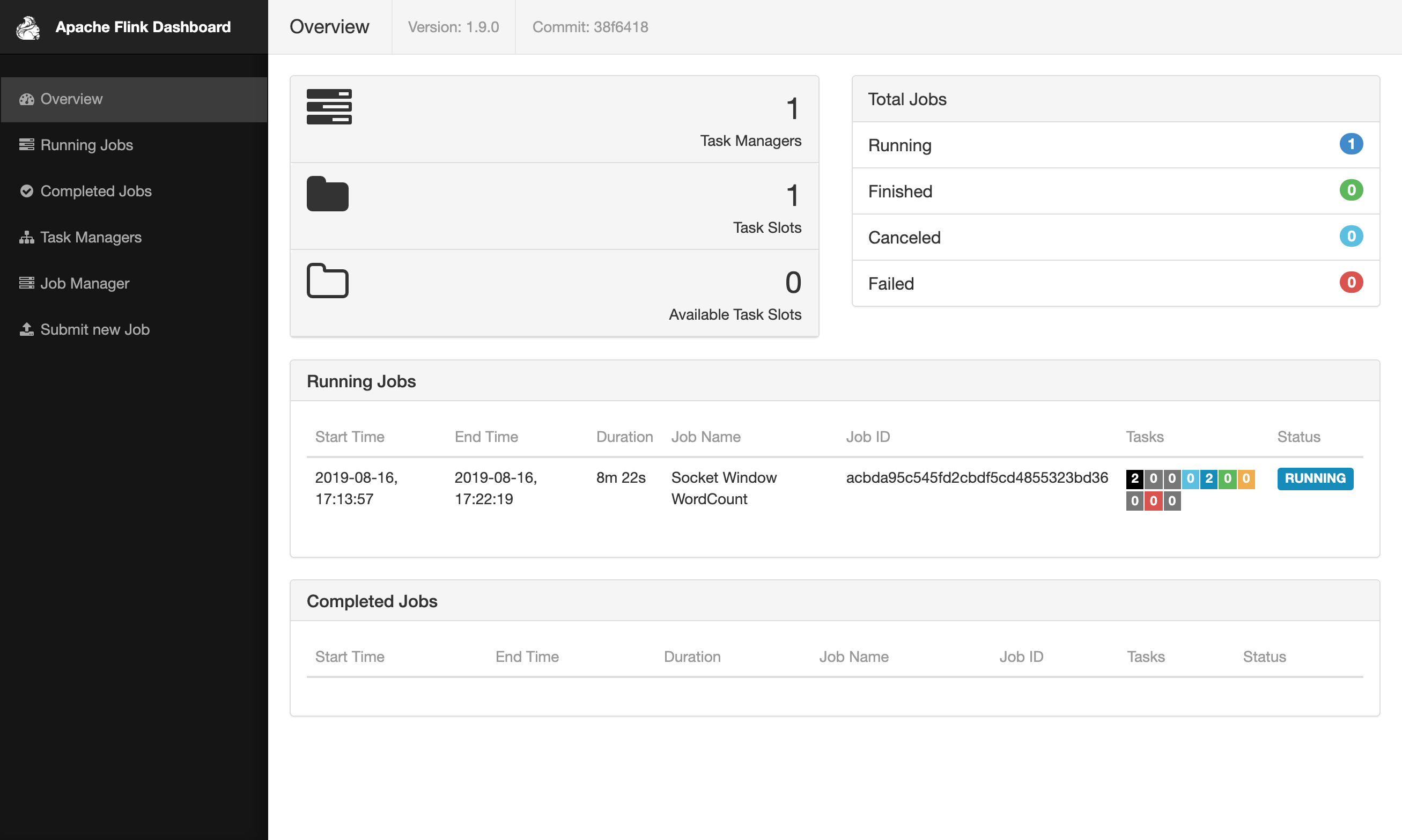Click Job ID header in Completed Jobs table
Viewport: 1402px width, 840px height.
1021,657
